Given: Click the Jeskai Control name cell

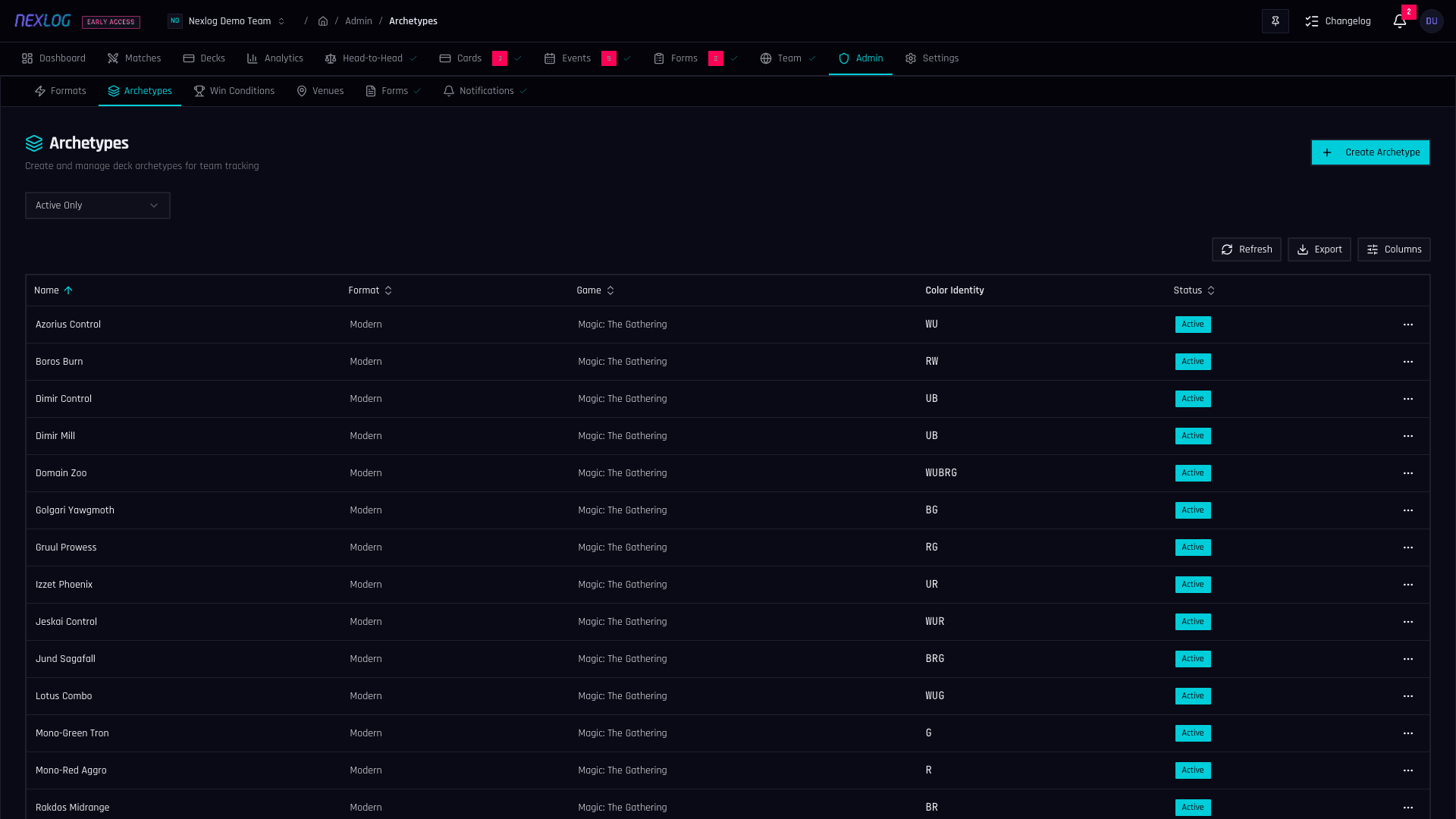Looking at the screenshot, I should tap(66, 622).
